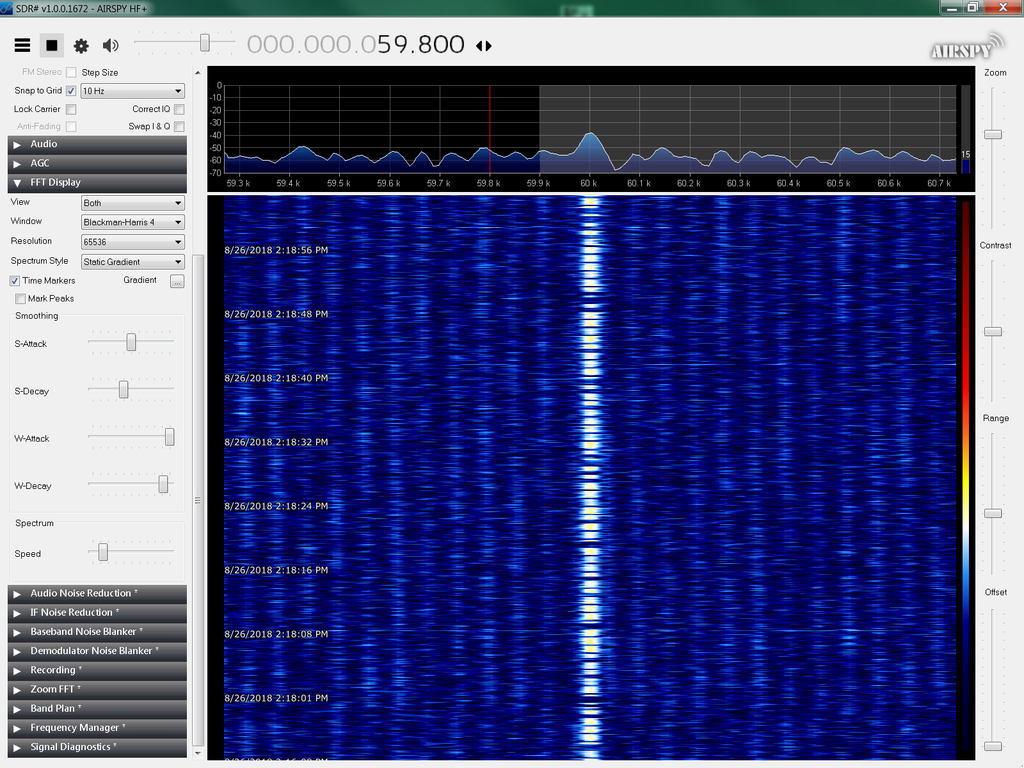Screen dimensions: 1024x768
Task: Adjust the volume slider in the toolbar
Action: pos(204,43)
